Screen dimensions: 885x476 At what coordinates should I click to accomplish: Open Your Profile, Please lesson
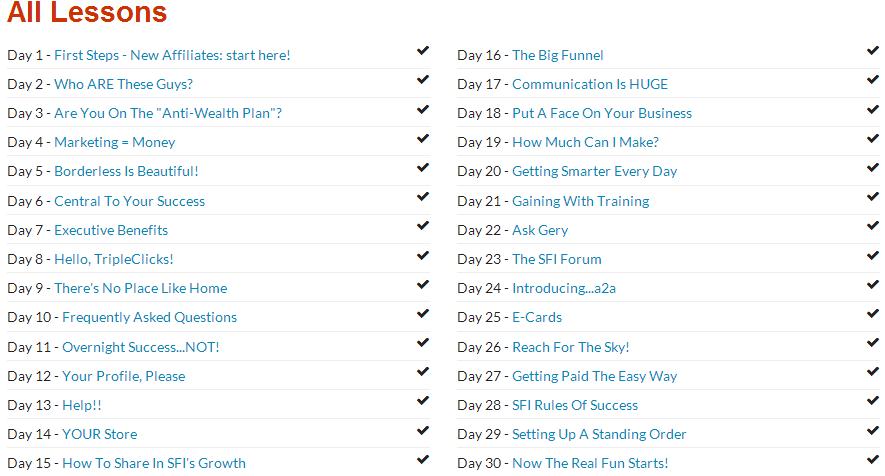click(124, 376)
